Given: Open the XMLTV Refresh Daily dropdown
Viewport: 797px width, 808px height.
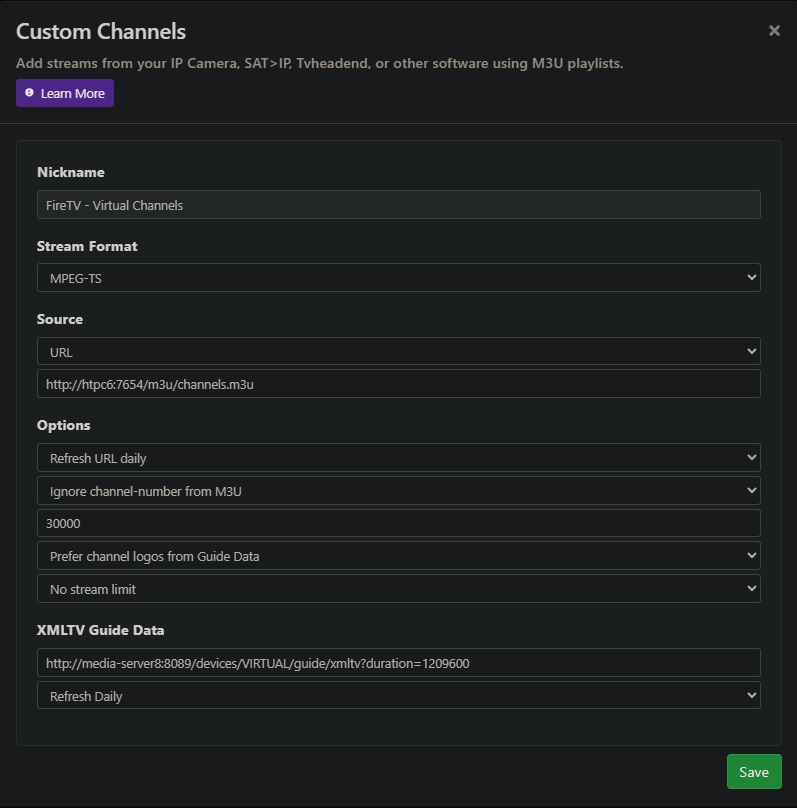Looking at the screenshot, I should tap(398, 696).
